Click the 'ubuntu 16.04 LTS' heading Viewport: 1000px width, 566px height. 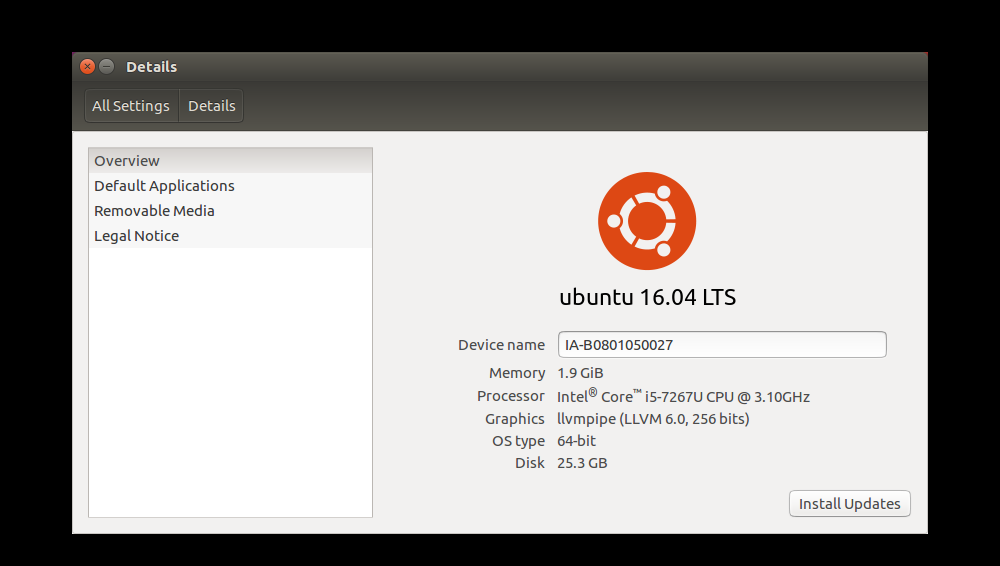click(x=647, y=297)
